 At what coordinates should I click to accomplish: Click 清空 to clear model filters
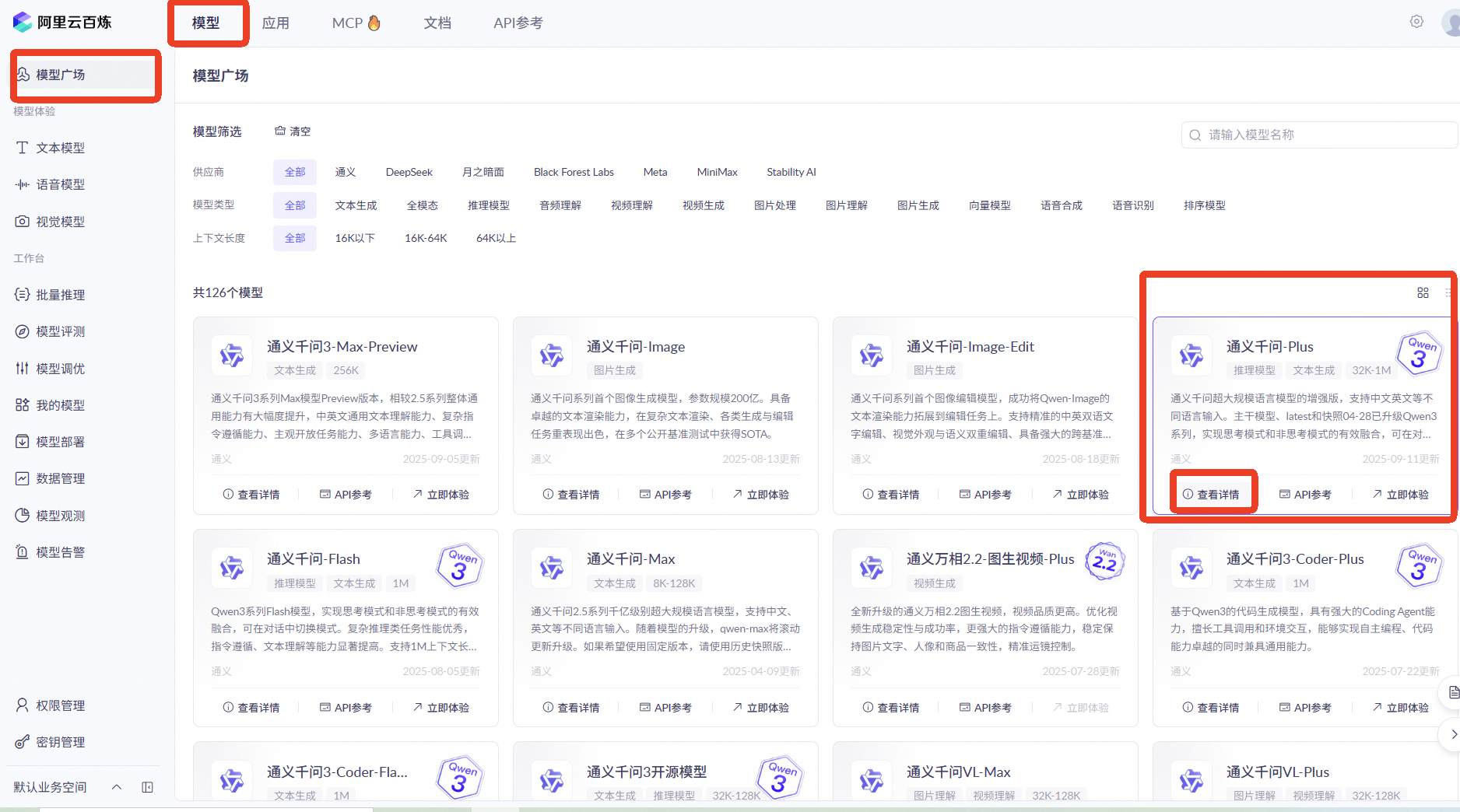293,131
